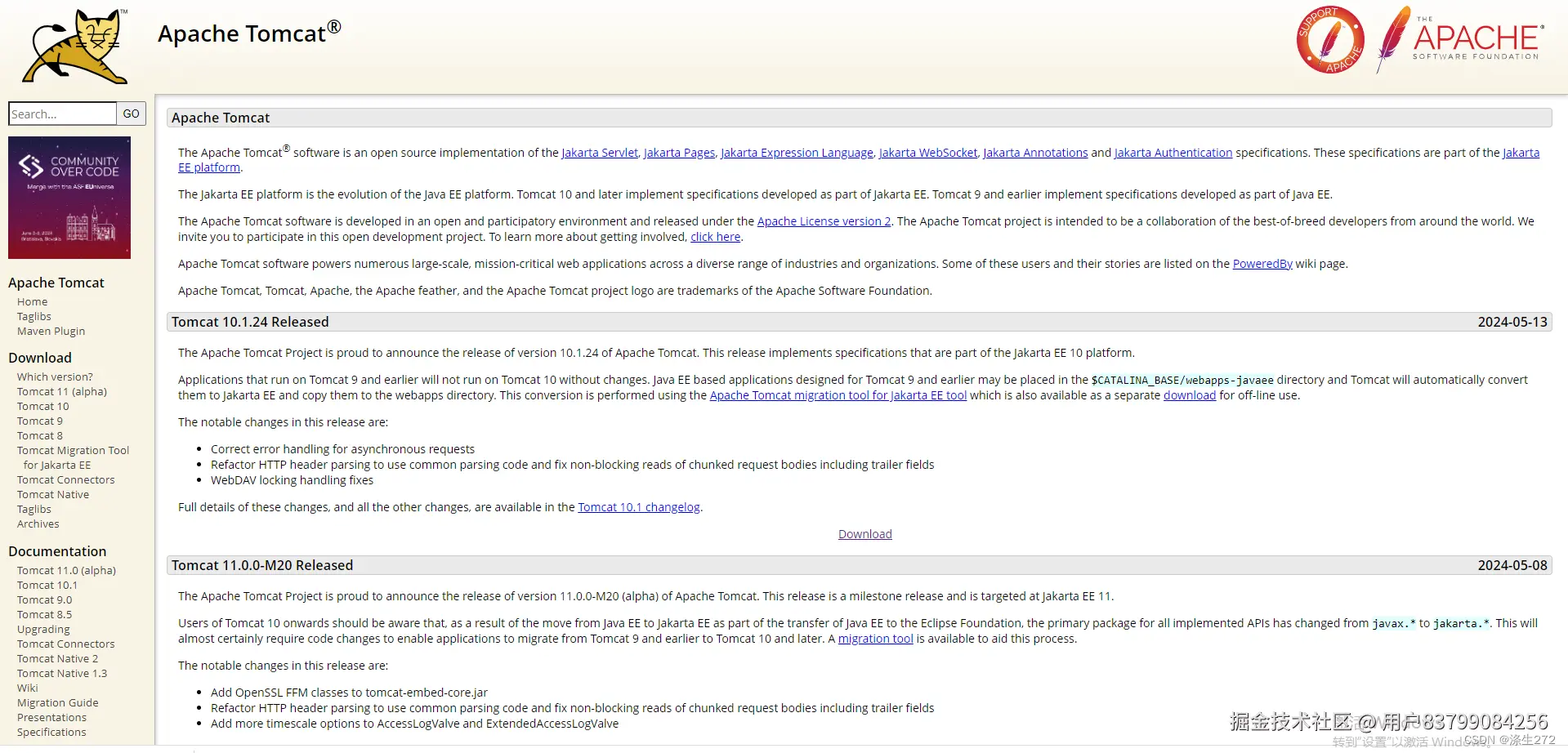The height and width of the screenshot is (753, 1568).
Task: Open the Archives link
Action: (38, 524)
